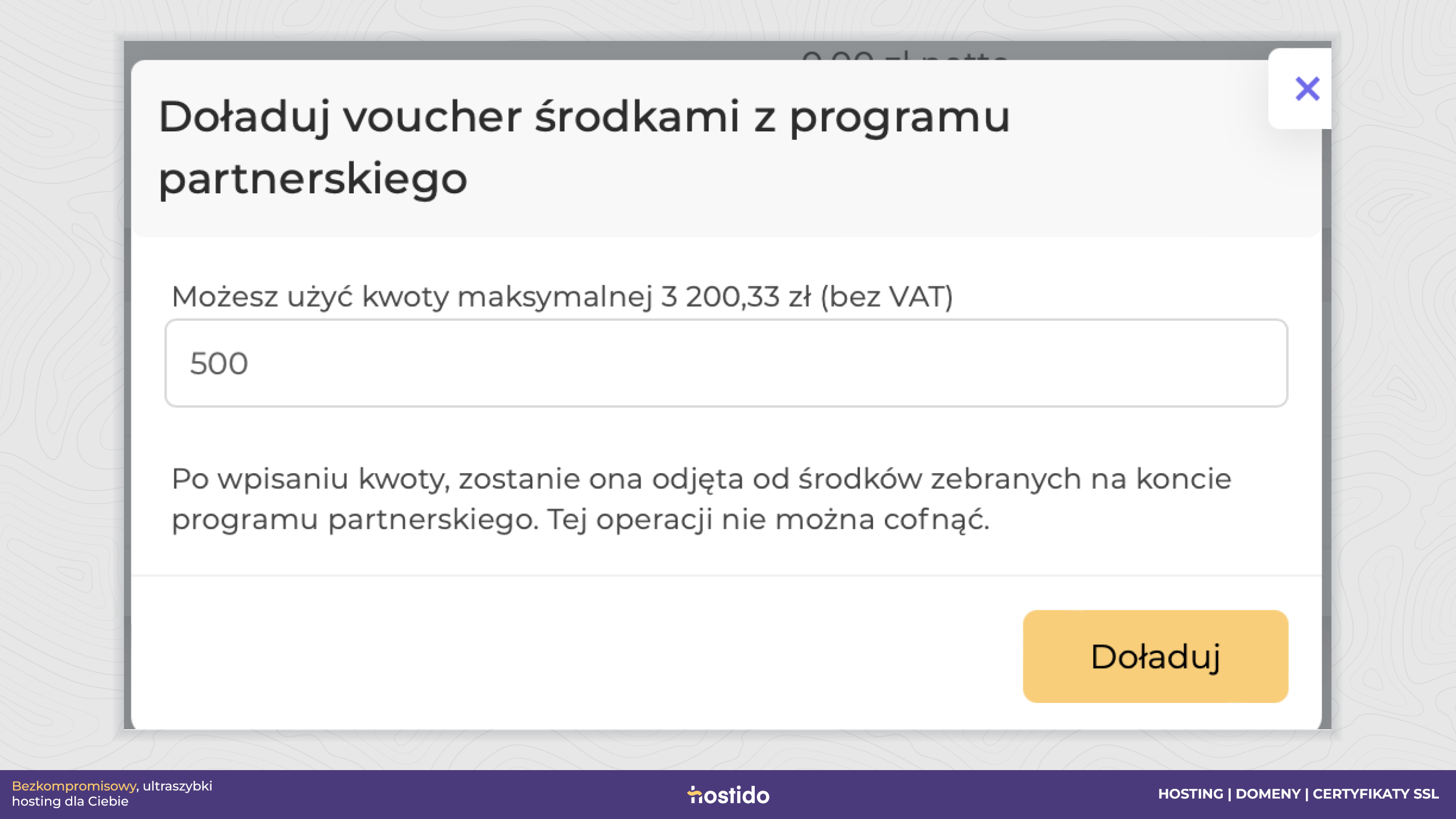
Task: Click the 3 200,33 zł maximum amount text
Action: (x=736, y=297)
